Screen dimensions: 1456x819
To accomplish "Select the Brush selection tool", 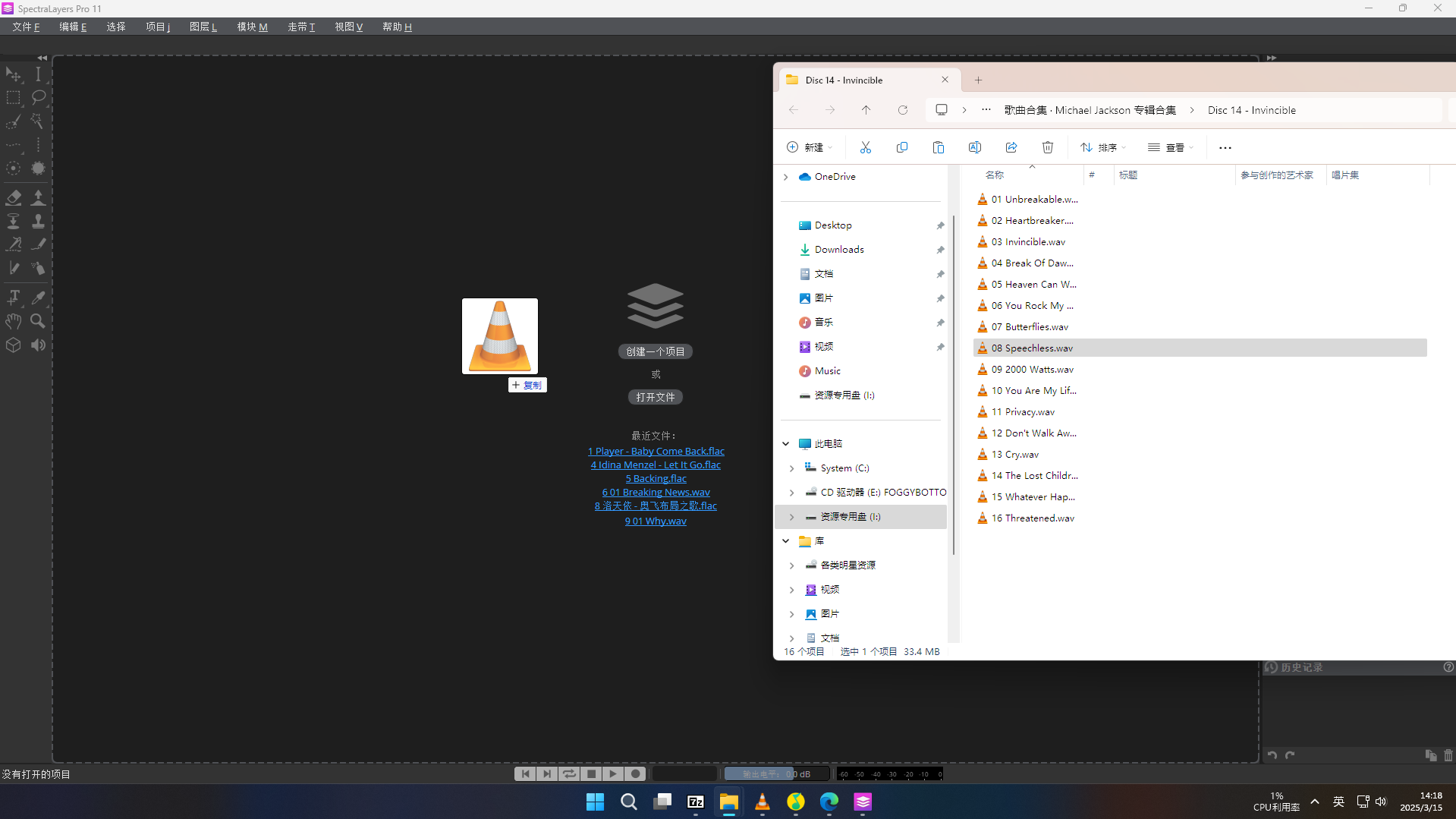I will pyautogui.click(x=14, y=121).
